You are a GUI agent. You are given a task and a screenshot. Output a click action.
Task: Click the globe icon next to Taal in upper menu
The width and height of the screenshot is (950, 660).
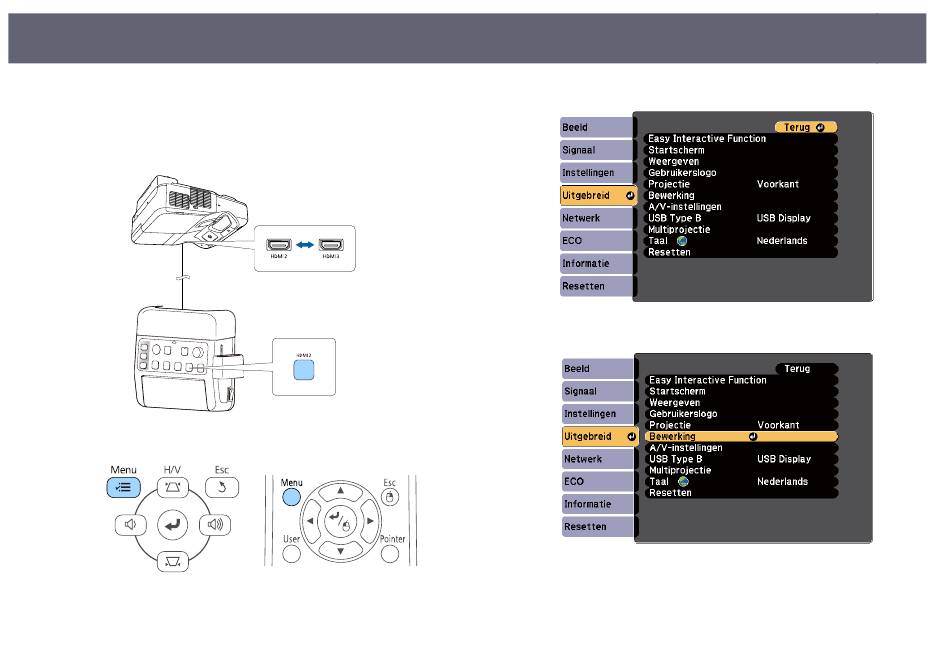682,241
